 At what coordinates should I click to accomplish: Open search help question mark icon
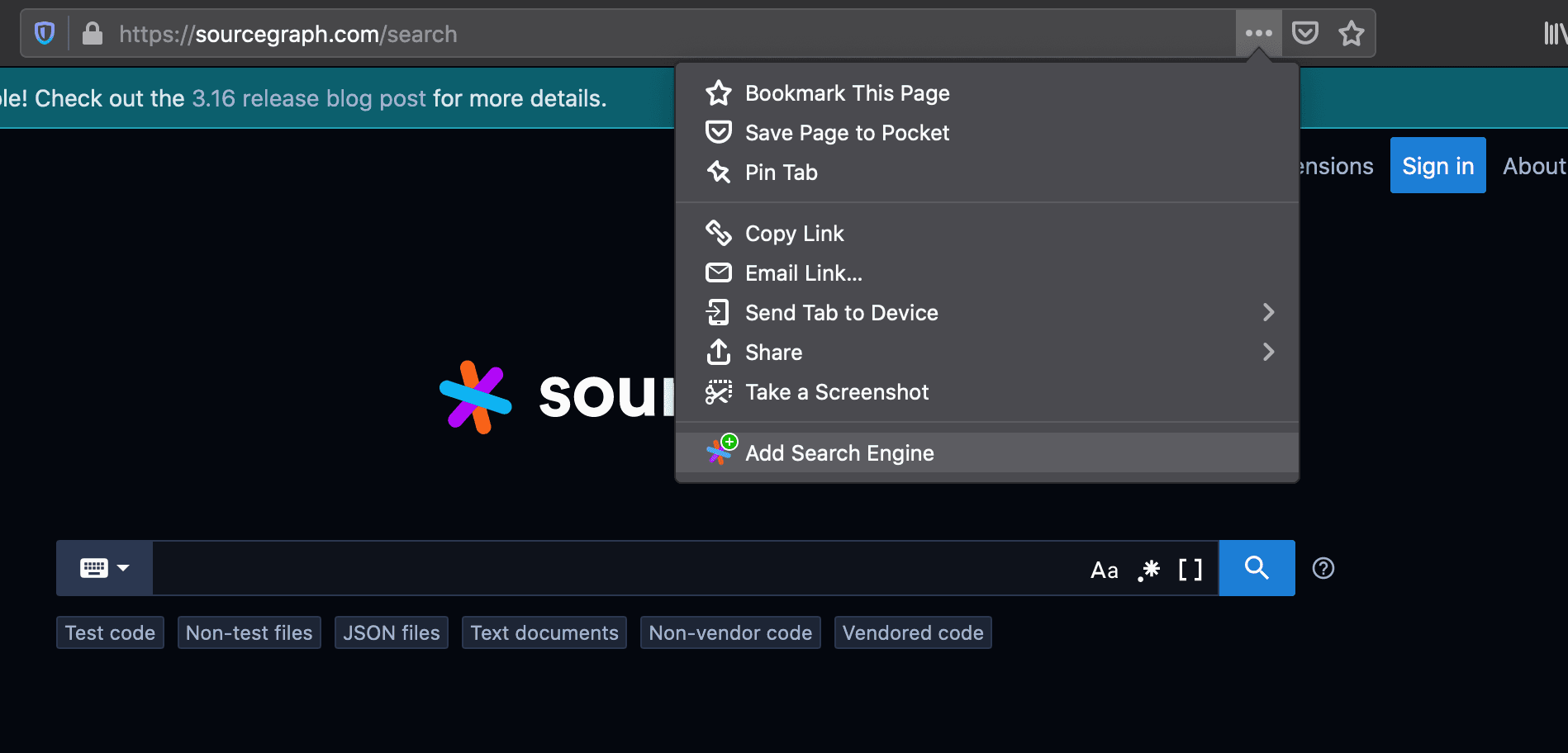click(x=1323, y=568)
